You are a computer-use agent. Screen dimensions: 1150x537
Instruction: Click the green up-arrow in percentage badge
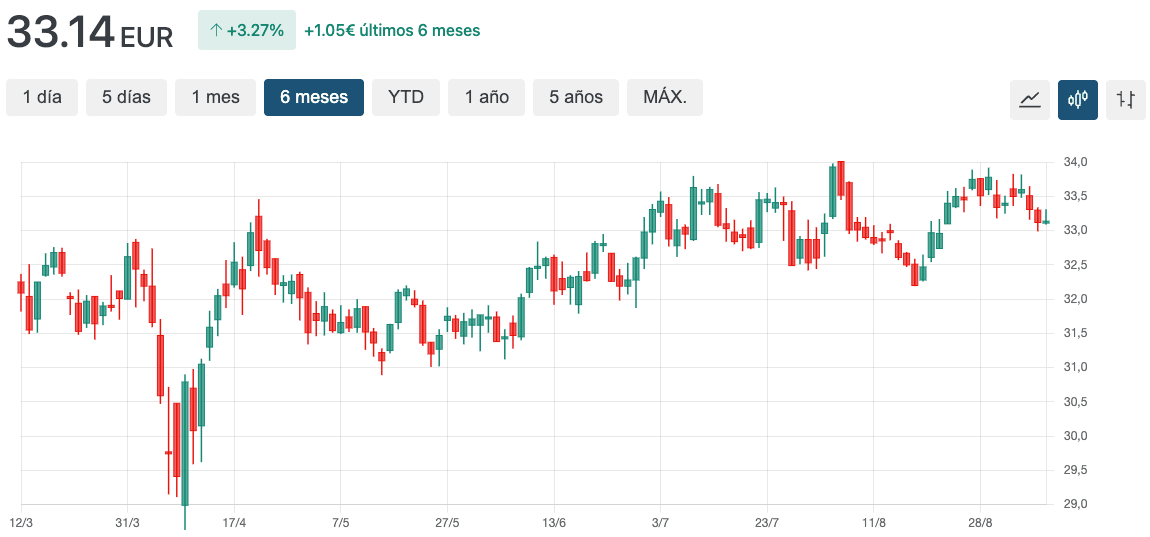215,30
